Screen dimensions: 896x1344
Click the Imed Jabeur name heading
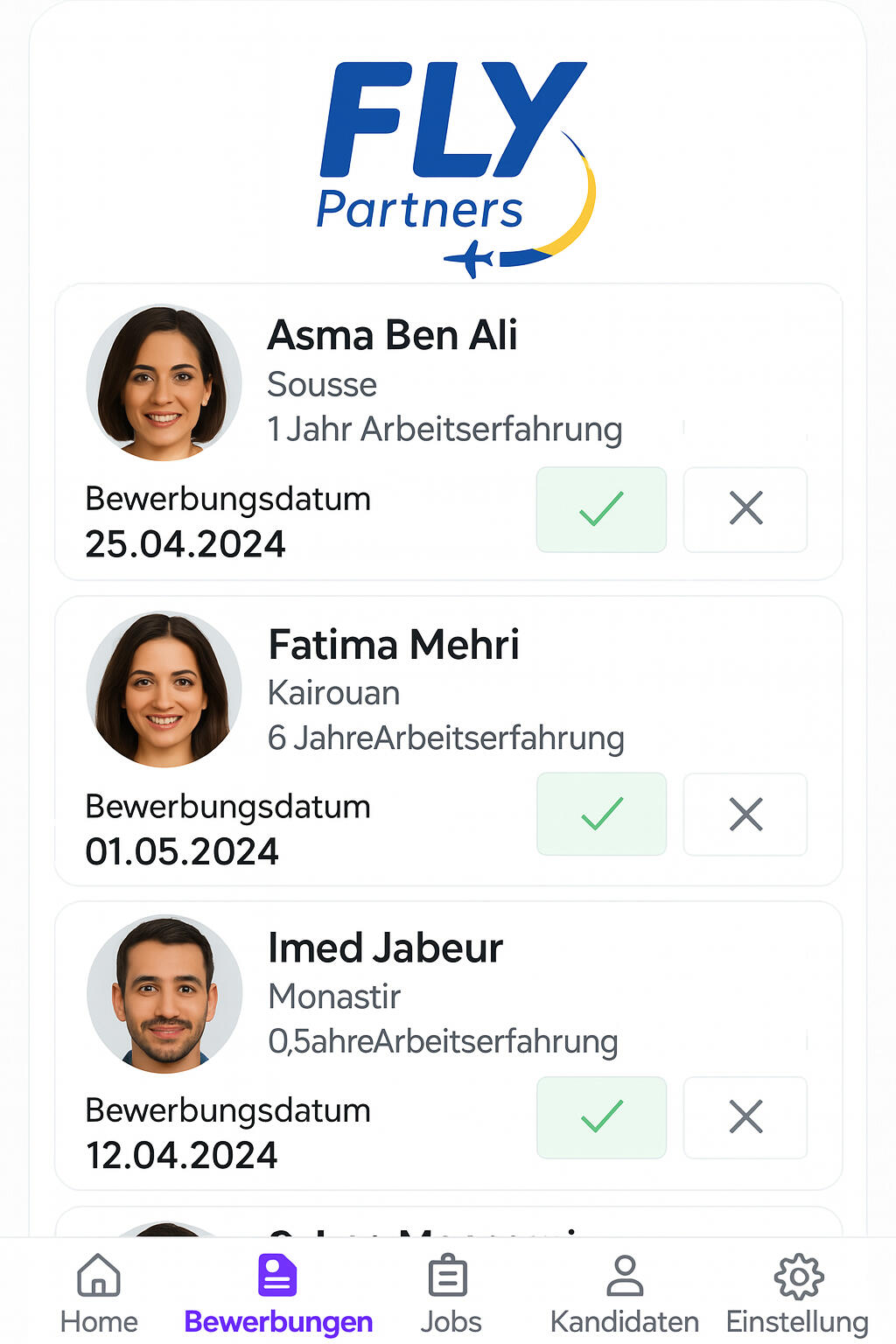(x=385, y=948)
